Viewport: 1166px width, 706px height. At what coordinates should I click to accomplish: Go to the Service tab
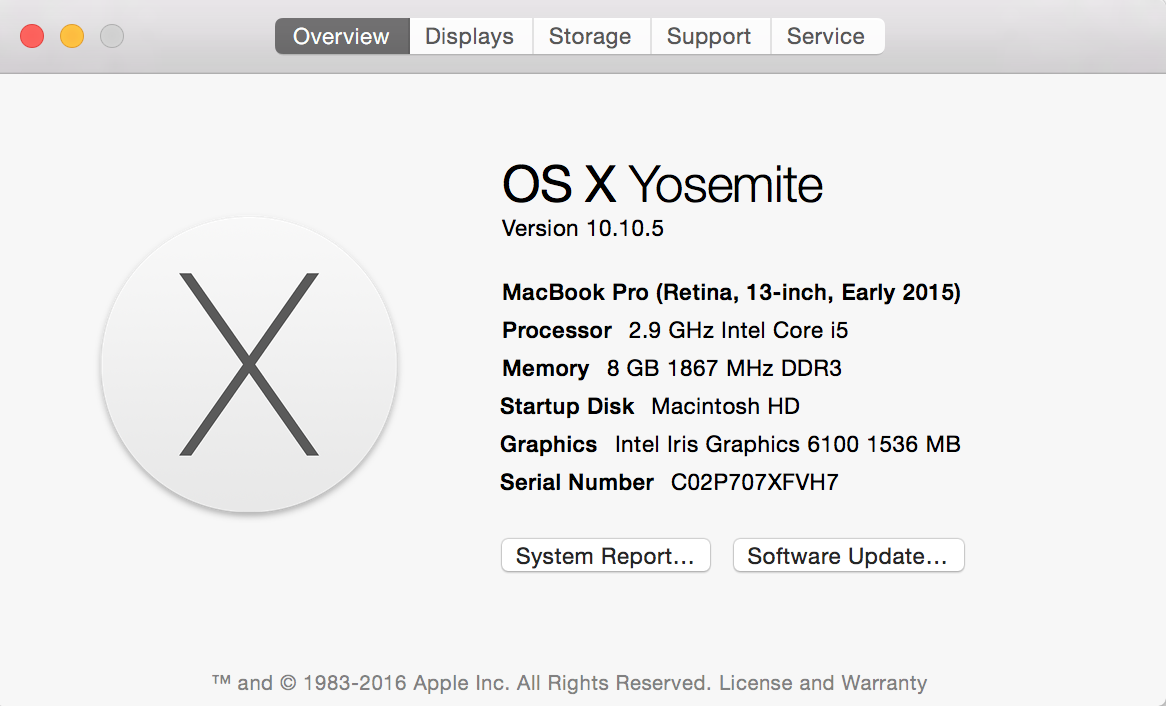pos(825,37)
